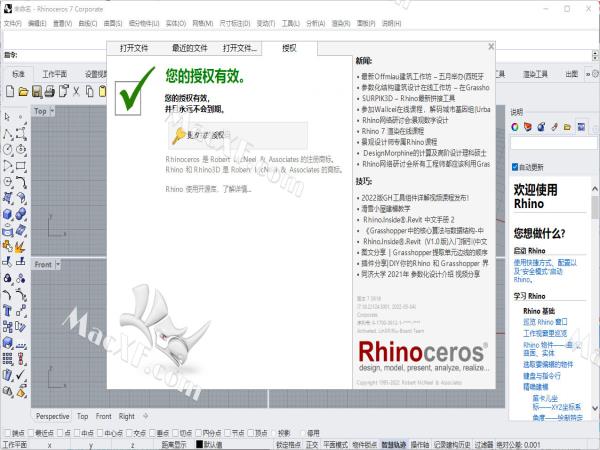Click the Save floppy disk icon

37,91
